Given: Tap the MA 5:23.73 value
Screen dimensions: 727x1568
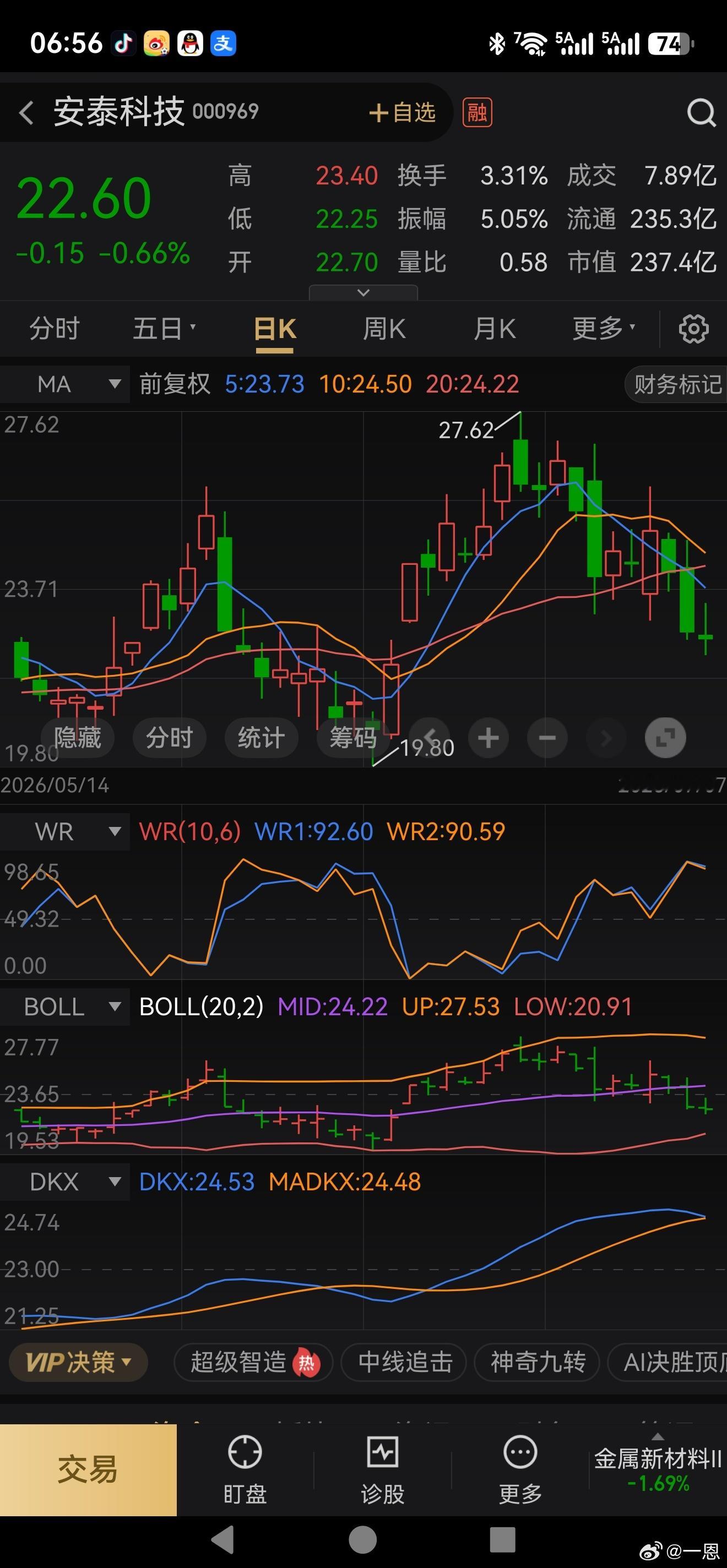Looking at the screenshot, I should coord(264,384).
